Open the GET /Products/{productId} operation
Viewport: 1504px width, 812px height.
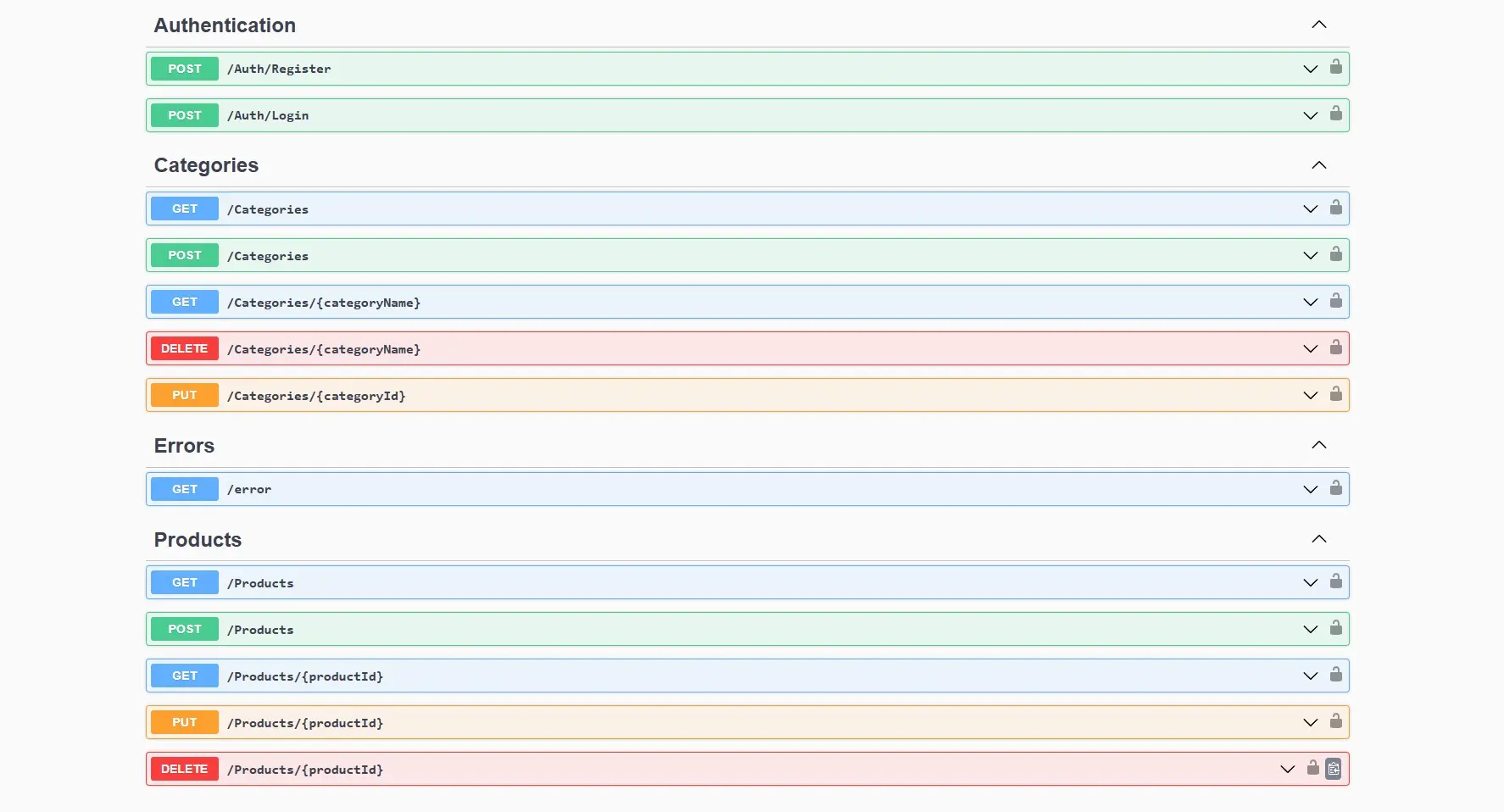point(747,676)
